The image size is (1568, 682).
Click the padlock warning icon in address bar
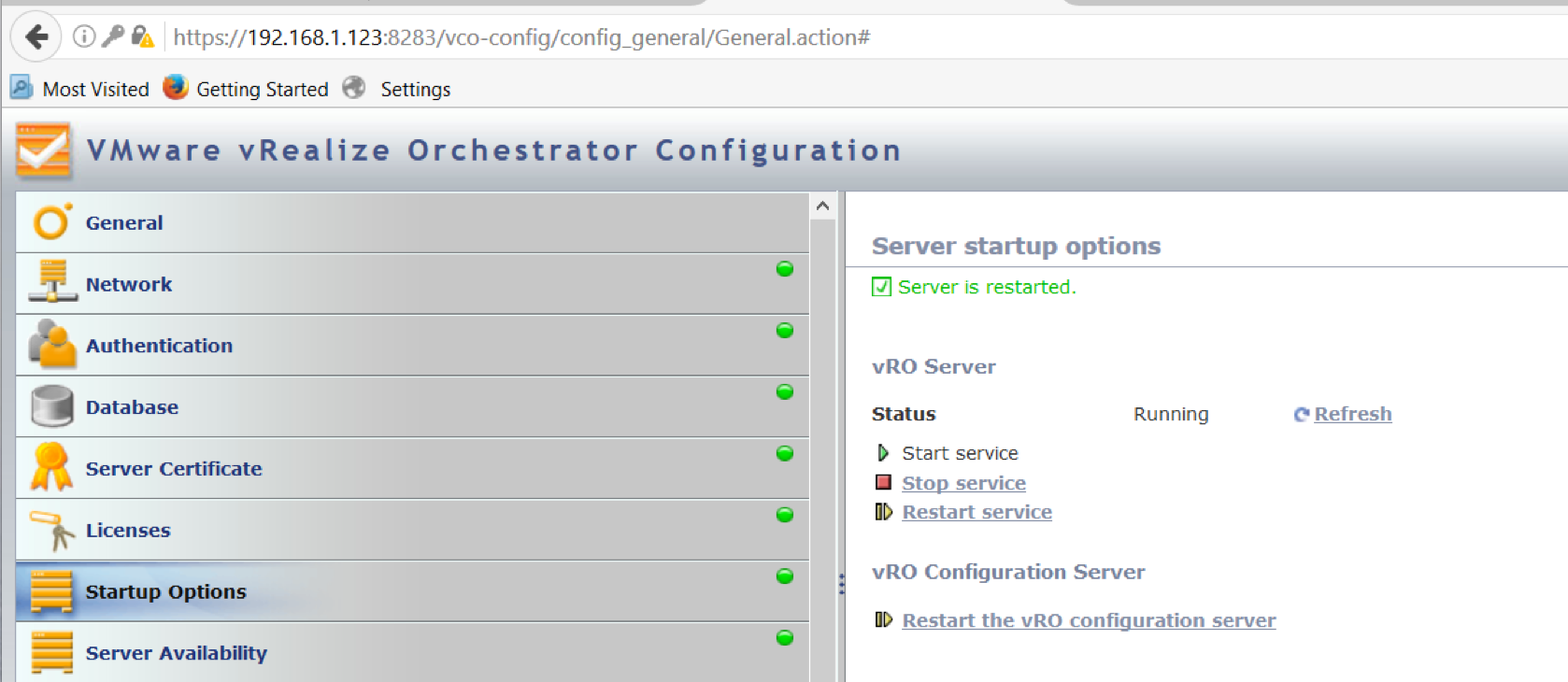tap(142, 36)
